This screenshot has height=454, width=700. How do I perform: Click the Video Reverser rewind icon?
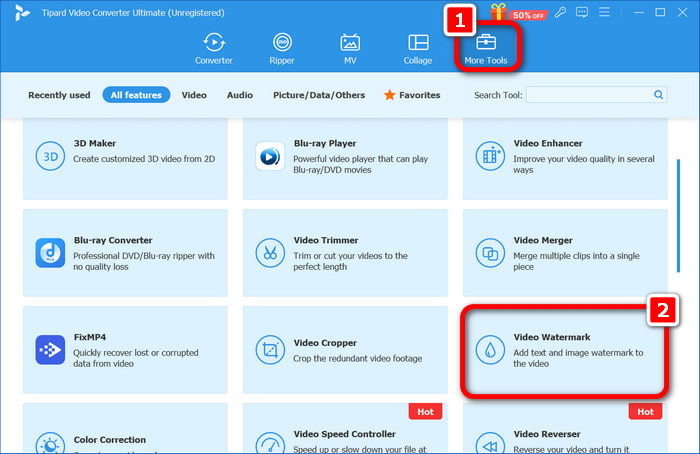pos(490,443)
